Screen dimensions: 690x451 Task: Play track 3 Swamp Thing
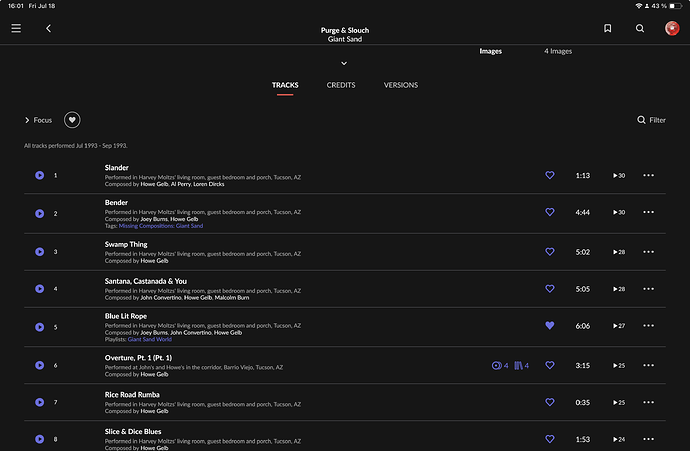coord(40,252)
